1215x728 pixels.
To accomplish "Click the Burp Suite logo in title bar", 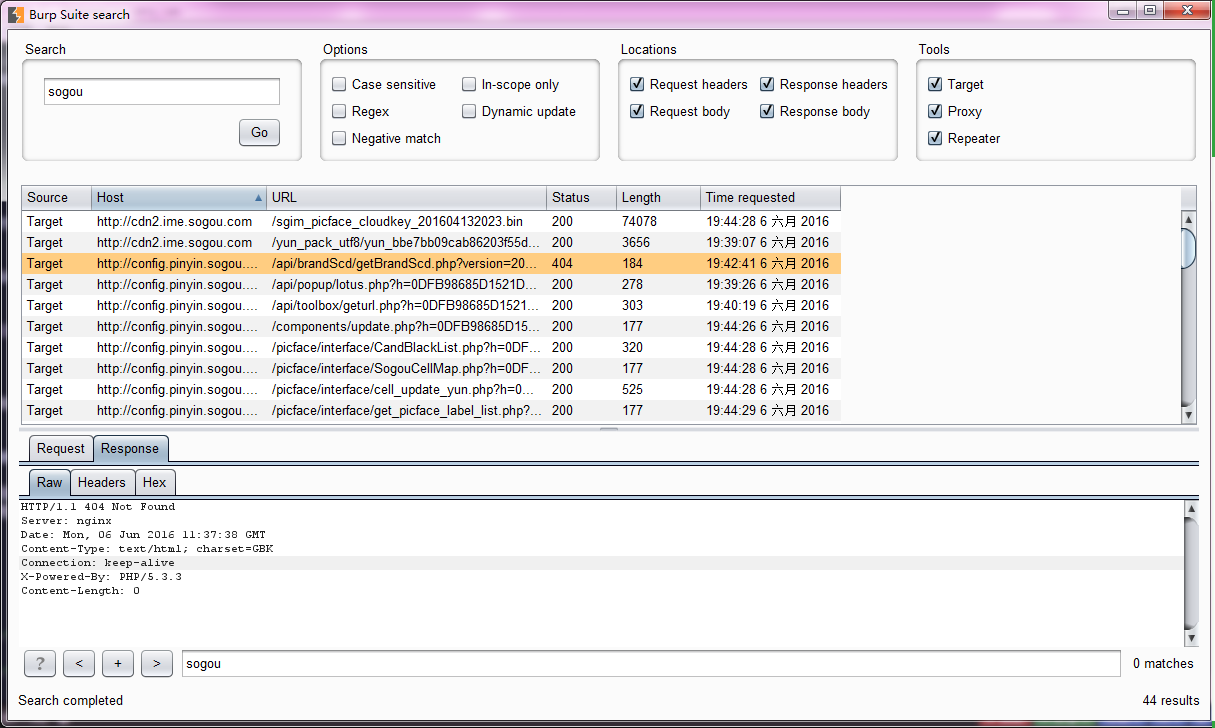I will 16,14.
